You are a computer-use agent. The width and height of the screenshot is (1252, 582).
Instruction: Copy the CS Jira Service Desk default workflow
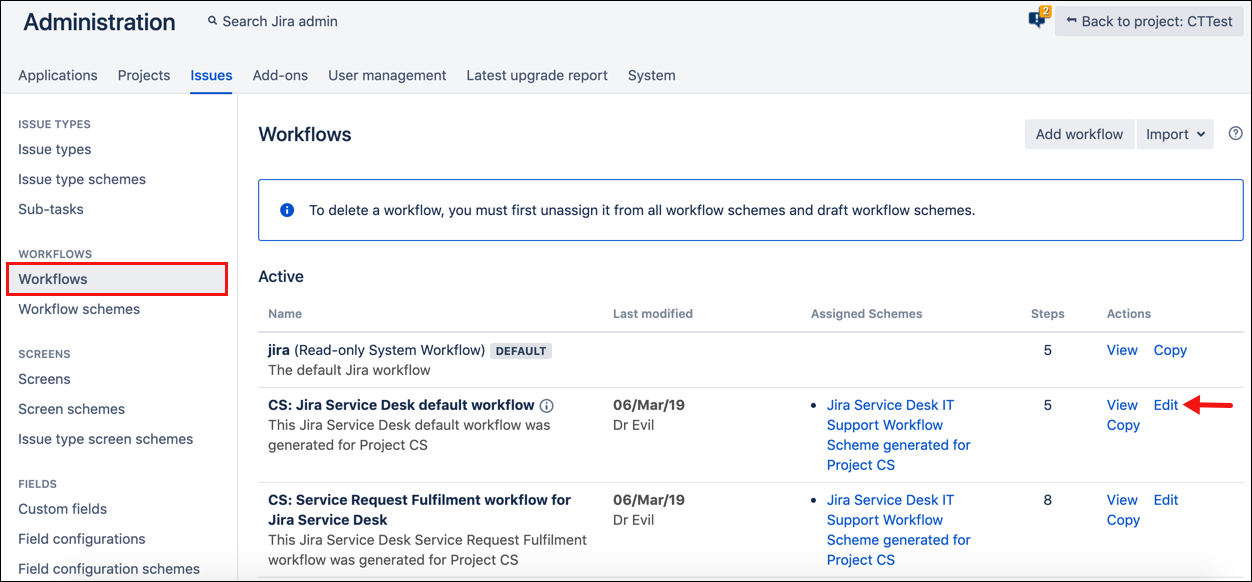(x=1123, y=425)
